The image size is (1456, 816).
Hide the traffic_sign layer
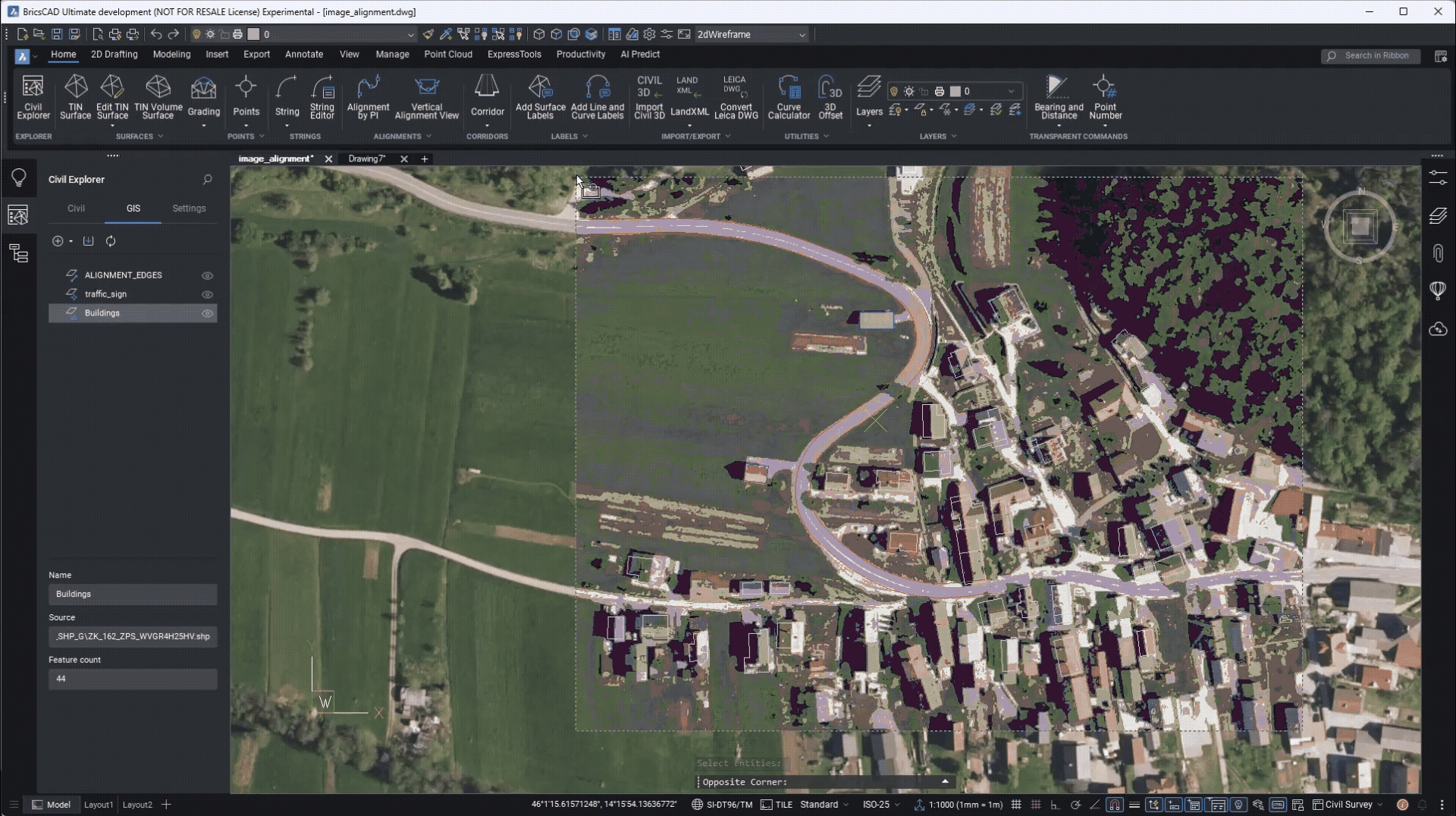coord(207,294)
